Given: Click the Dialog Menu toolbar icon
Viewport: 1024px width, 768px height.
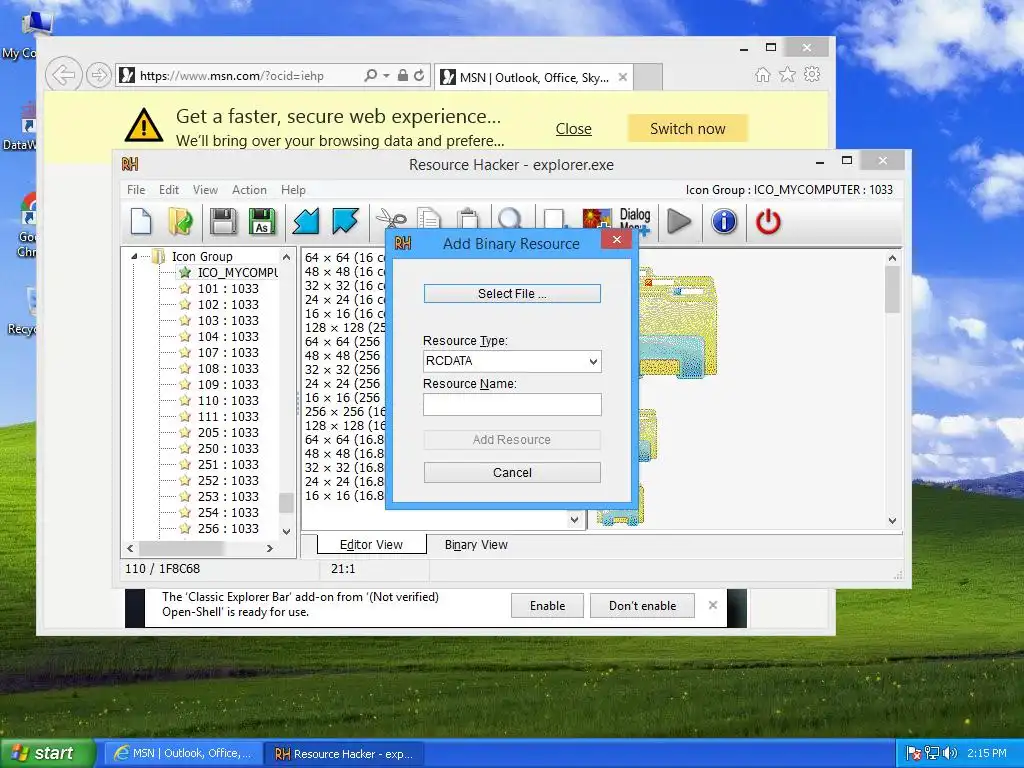Looking at the screenshot, I should pyautogui.click(x=635, y=220).
